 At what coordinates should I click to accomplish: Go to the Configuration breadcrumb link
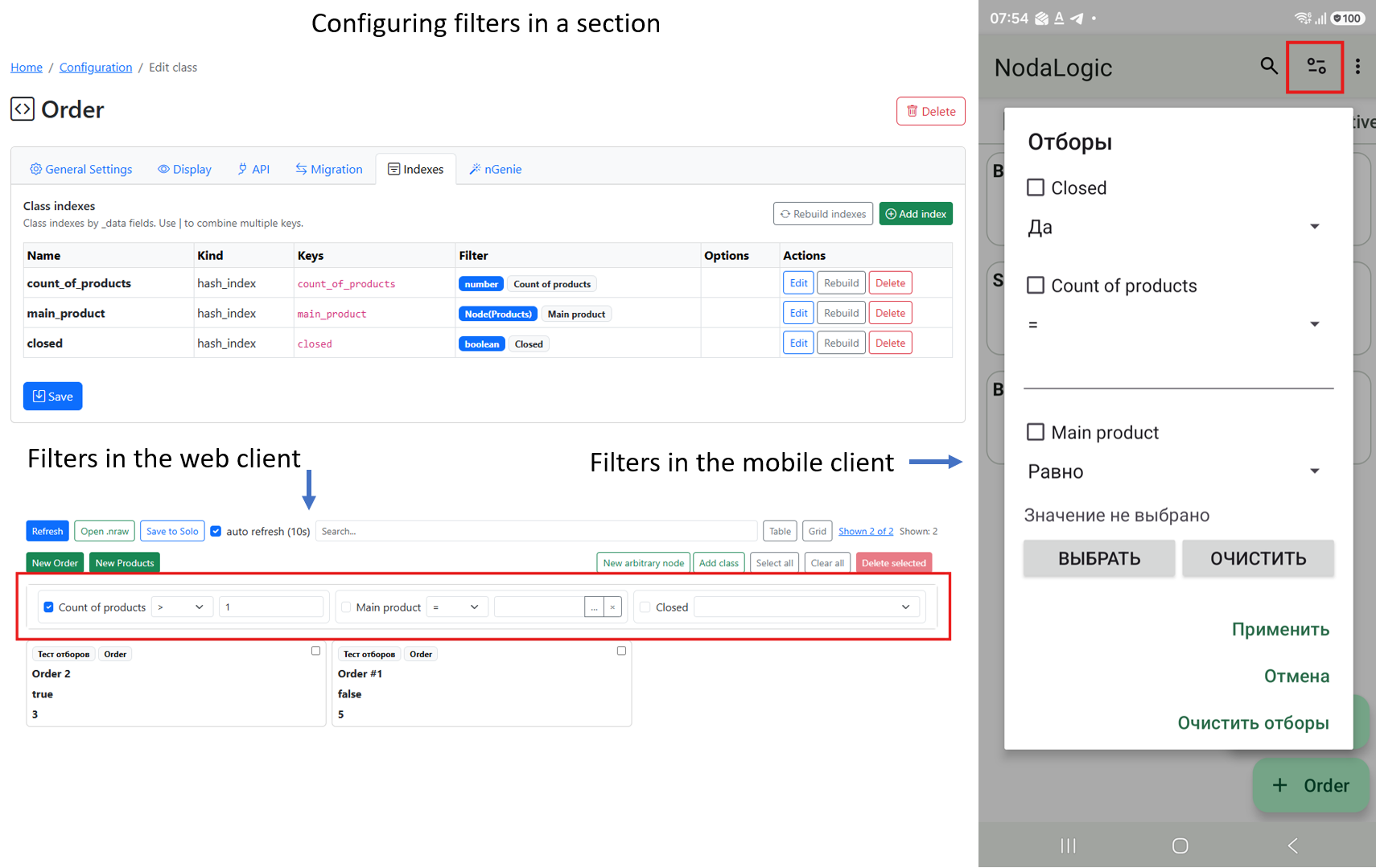96,67
